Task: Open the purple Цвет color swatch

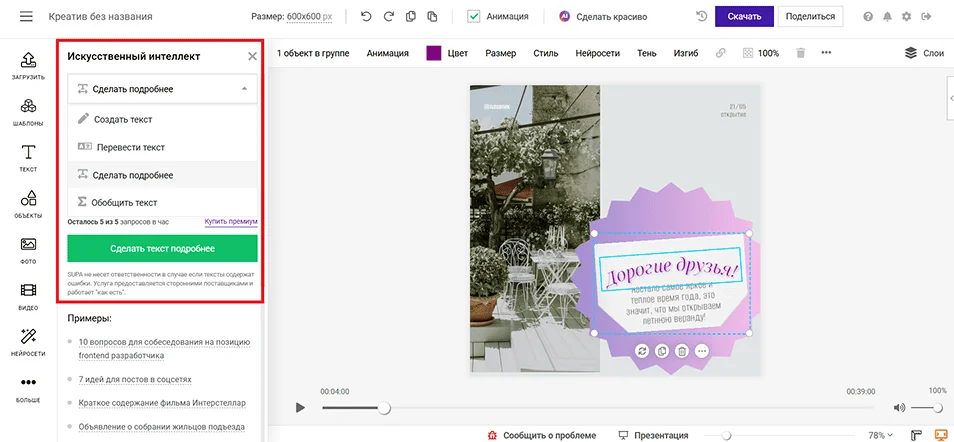Action: click(434, 53)
